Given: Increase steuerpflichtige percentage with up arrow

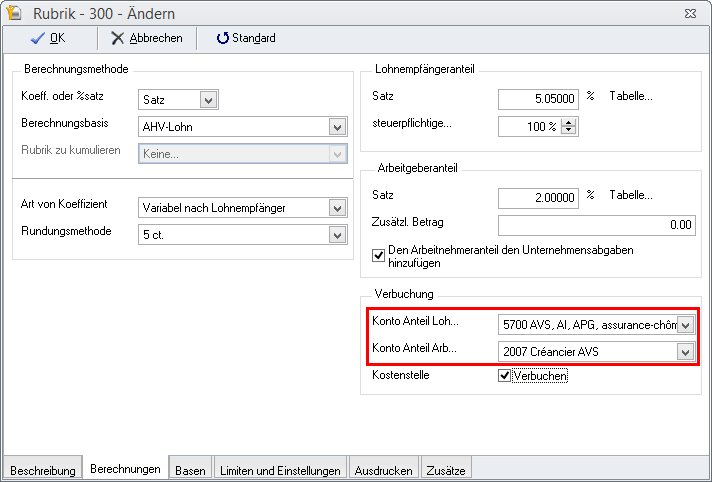Looking at the screenshot, I should click(569, 122).
